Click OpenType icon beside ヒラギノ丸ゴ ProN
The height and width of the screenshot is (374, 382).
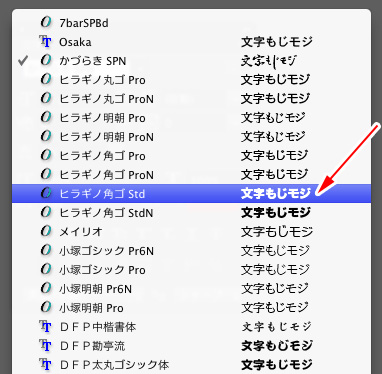point(46,98)
